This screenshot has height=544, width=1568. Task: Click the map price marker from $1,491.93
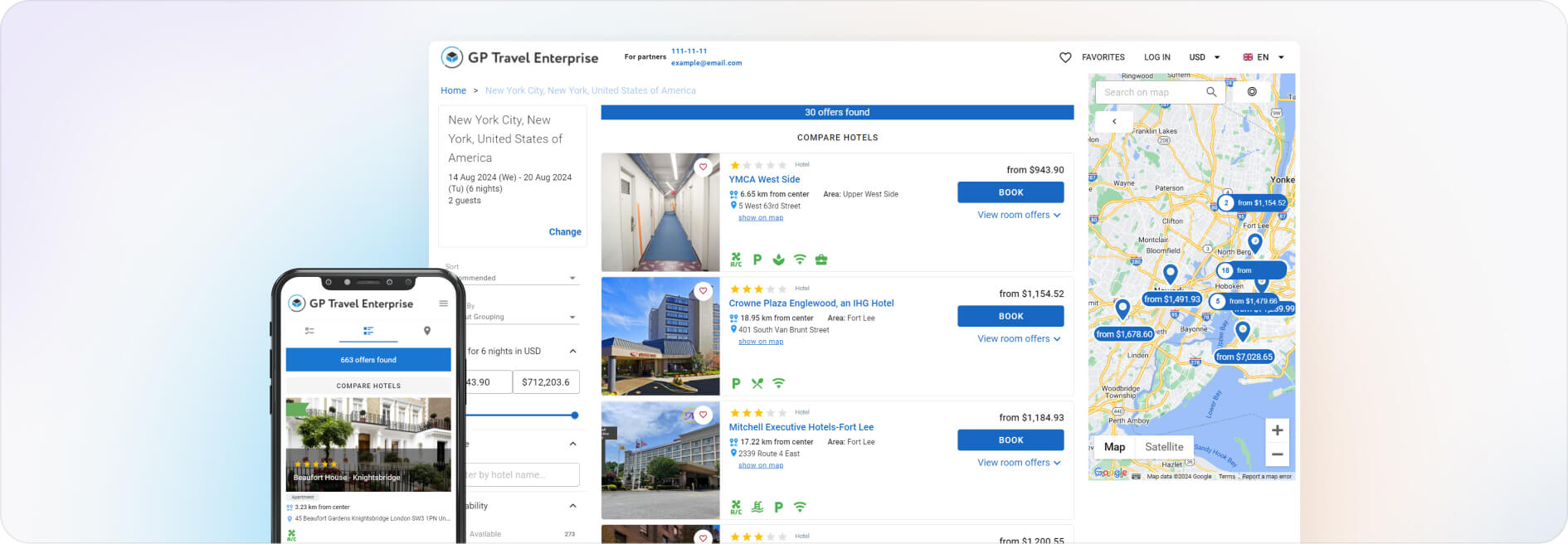1172,299
